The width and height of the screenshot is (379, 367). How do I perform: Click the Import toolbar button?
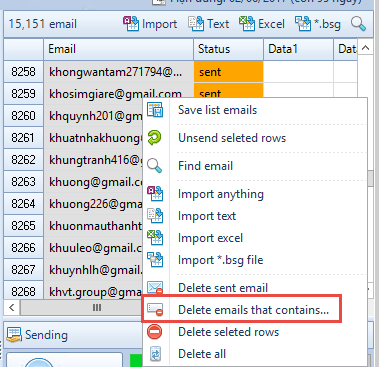150,24
